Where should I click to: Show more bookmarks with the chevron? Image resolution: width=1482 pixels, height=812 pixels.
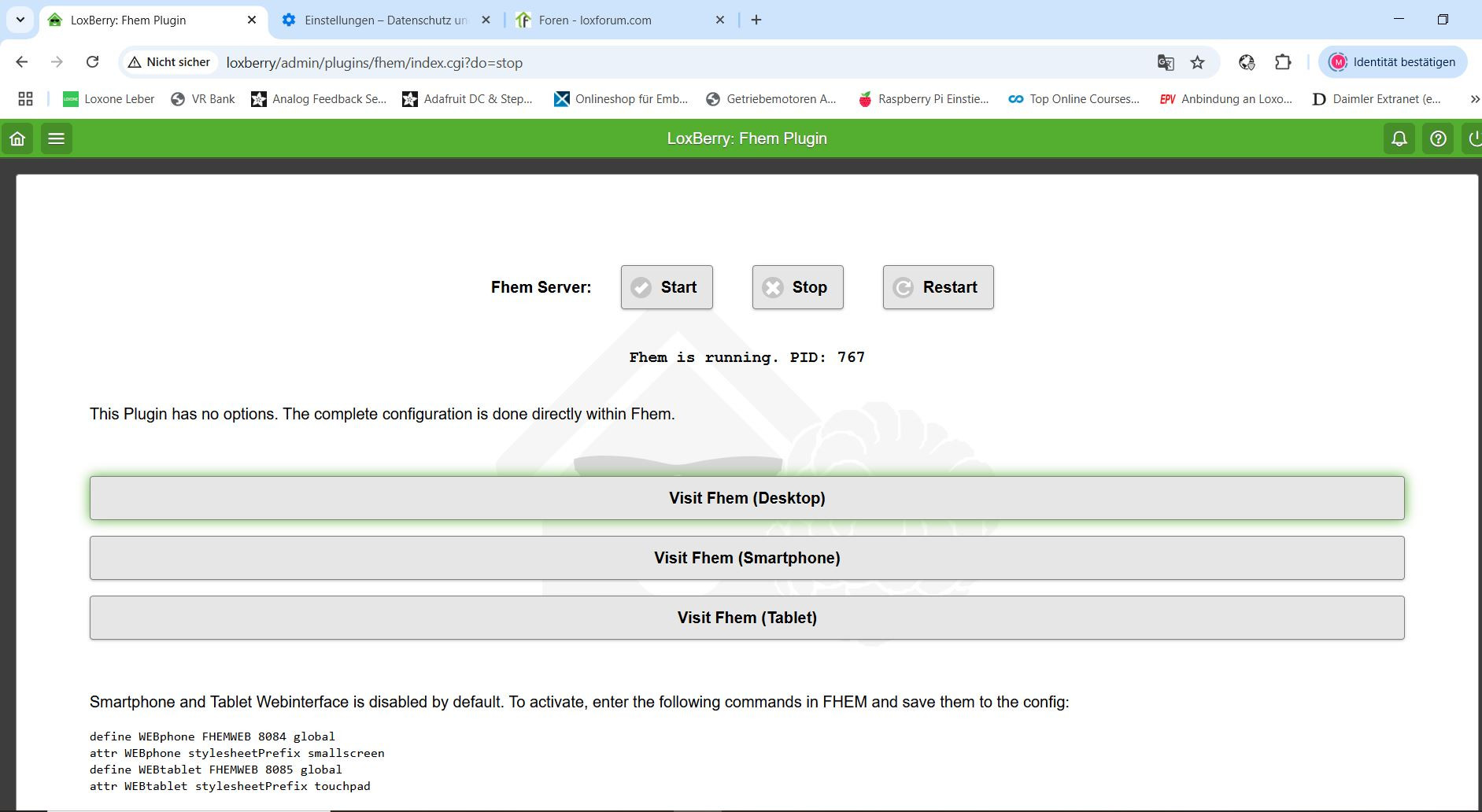[1474, 99]
